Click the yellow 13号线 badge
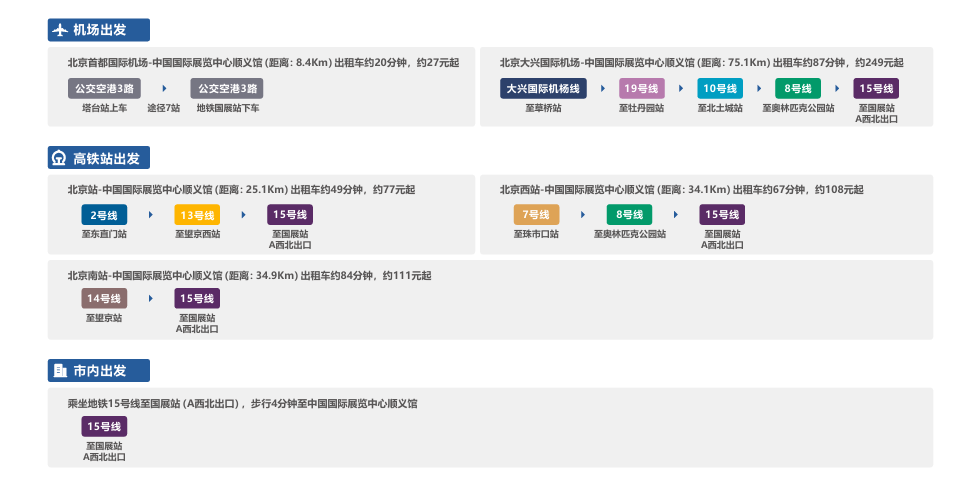The image size is (974, 489). click(197, 215)
